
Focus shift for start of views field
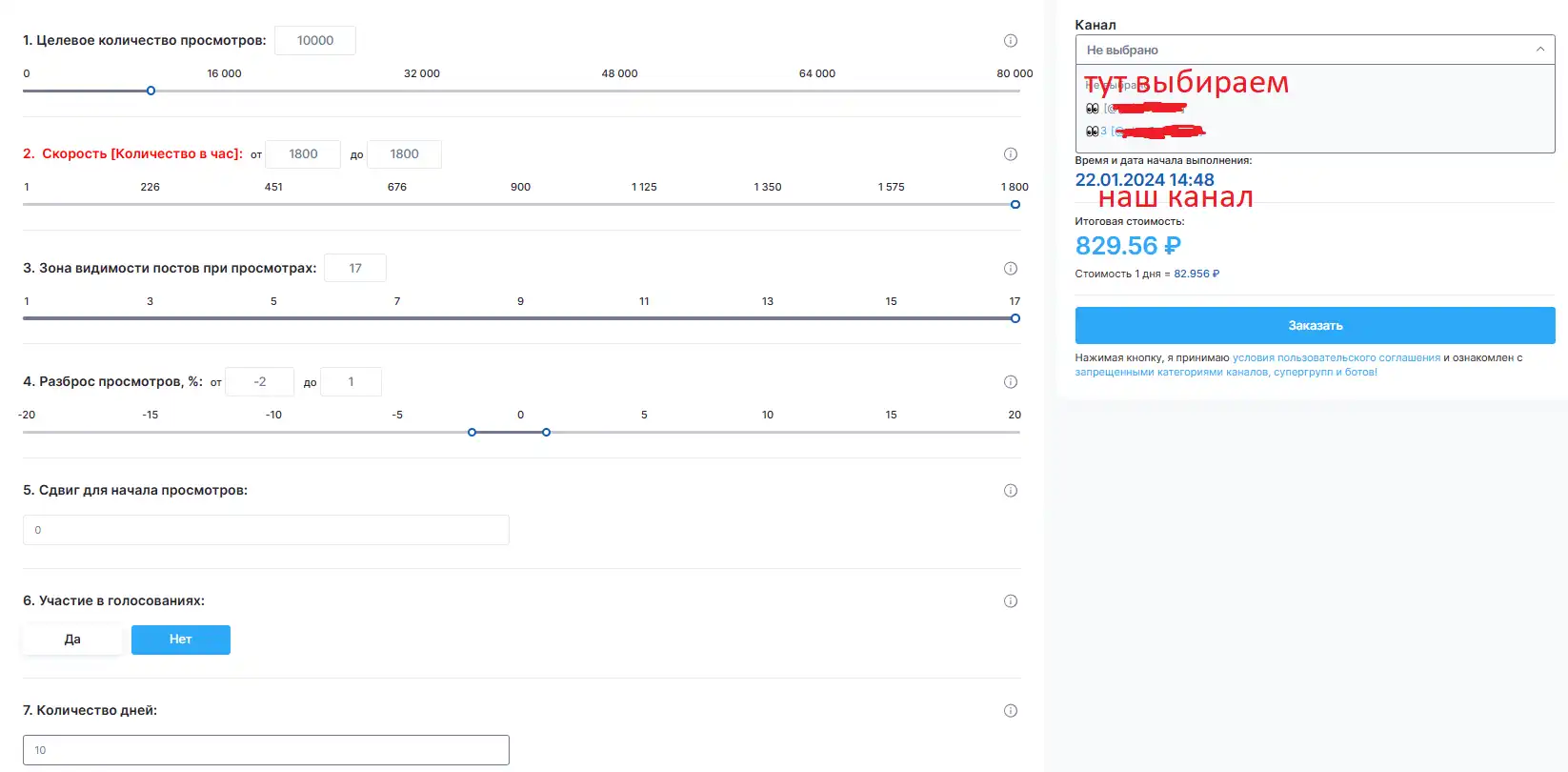point(266,530)
